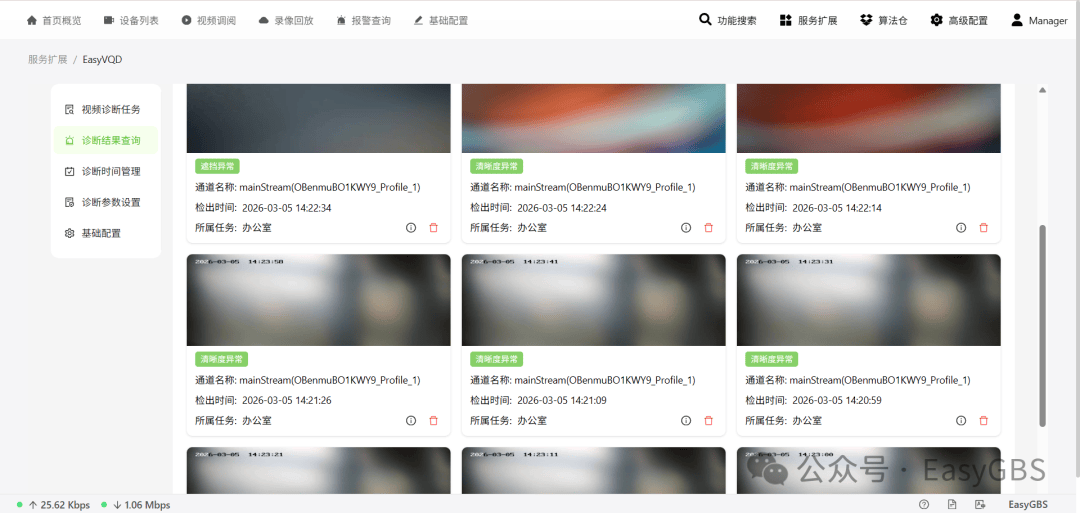
Task: Click the scrollbar up arrow
Action: point(1042,90)
